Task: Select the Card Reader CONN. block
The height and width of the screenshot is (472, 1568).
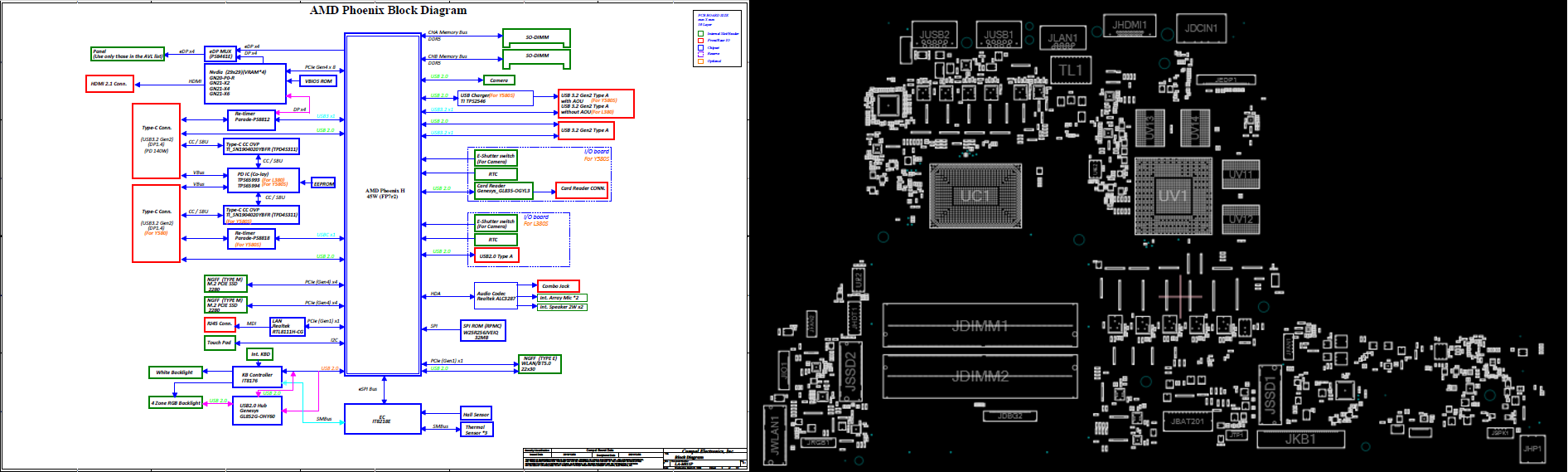Action: pyautogui.click(x=582, y=189)
